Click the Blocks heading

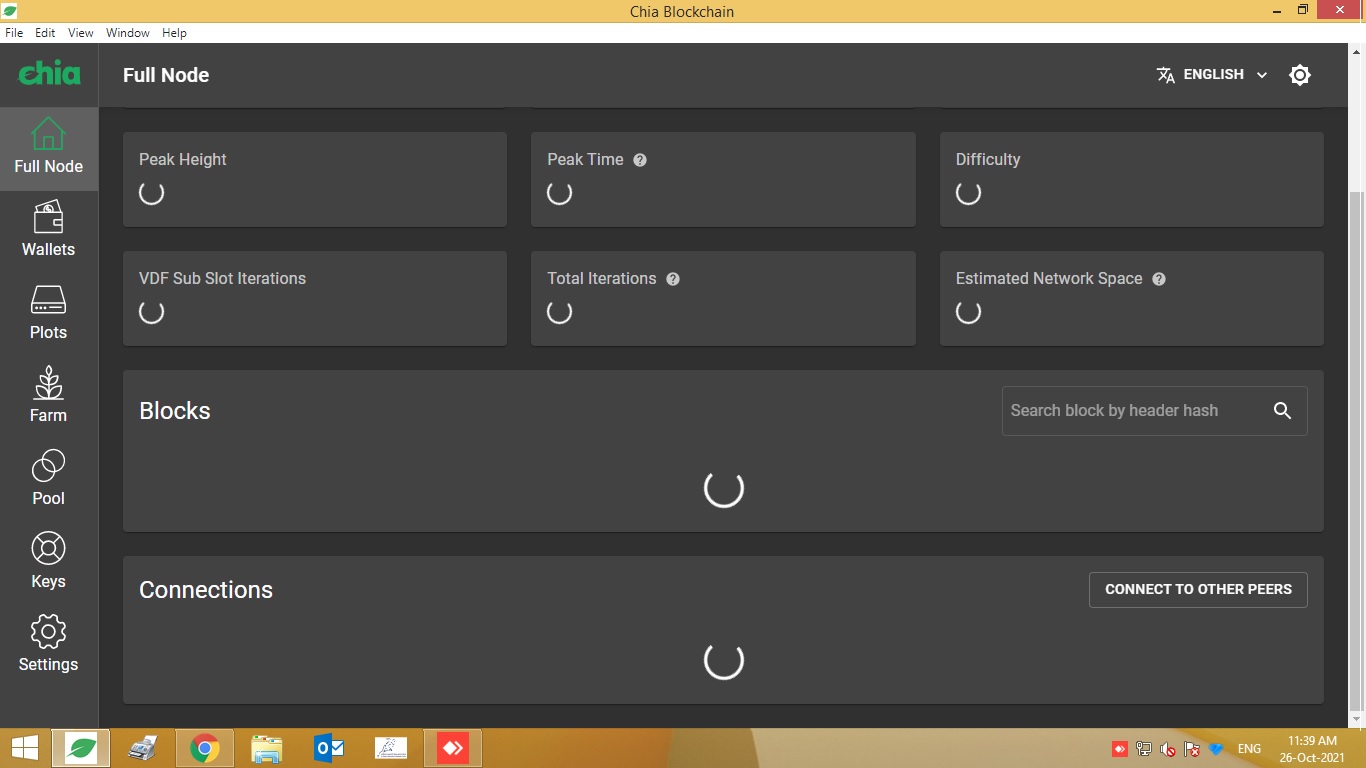(175, 411)
